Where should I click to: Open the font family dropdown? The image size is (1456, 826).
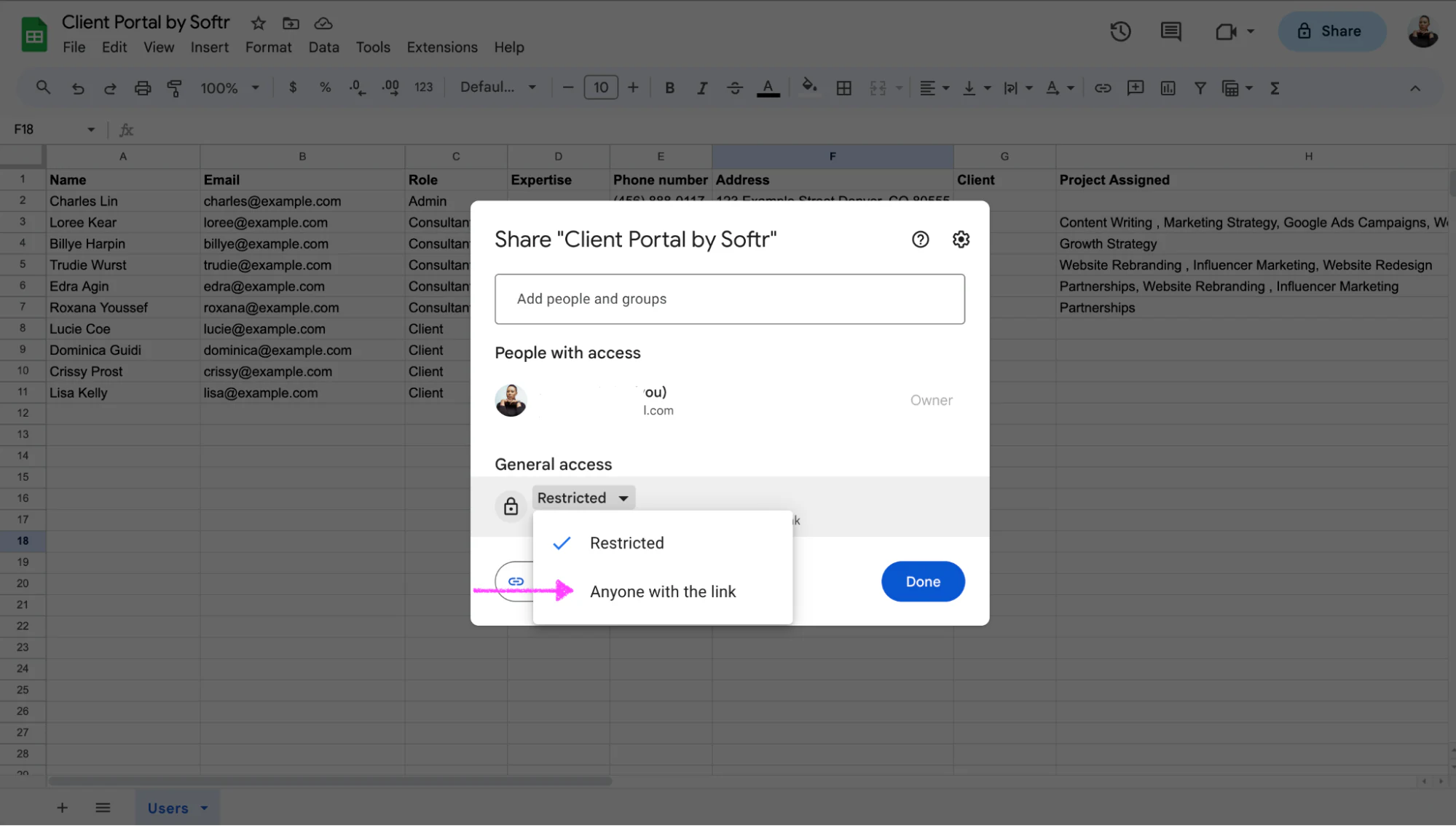498,87
